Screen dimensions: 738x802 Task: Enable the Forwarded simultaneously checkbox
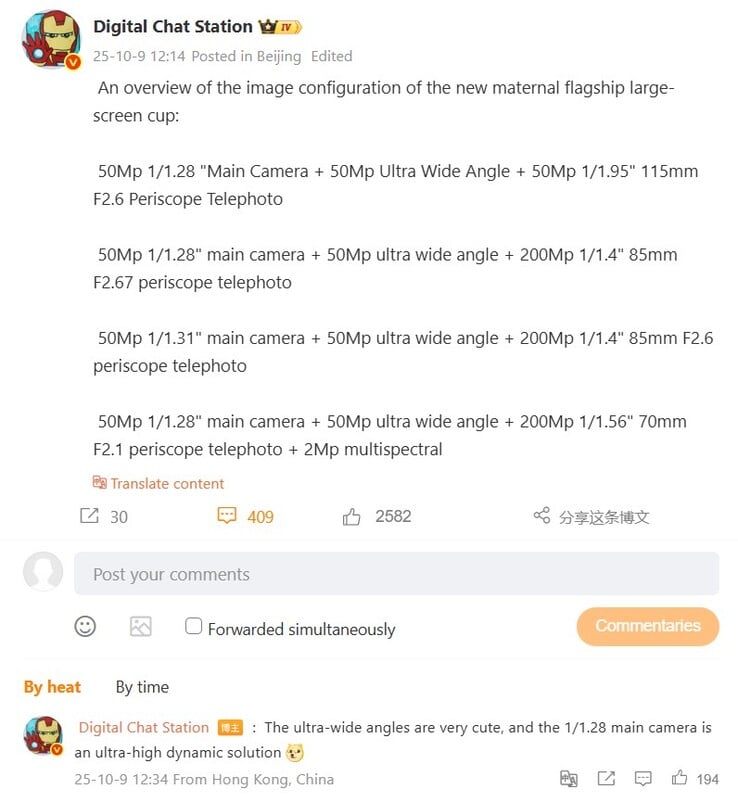coord(193,626)
